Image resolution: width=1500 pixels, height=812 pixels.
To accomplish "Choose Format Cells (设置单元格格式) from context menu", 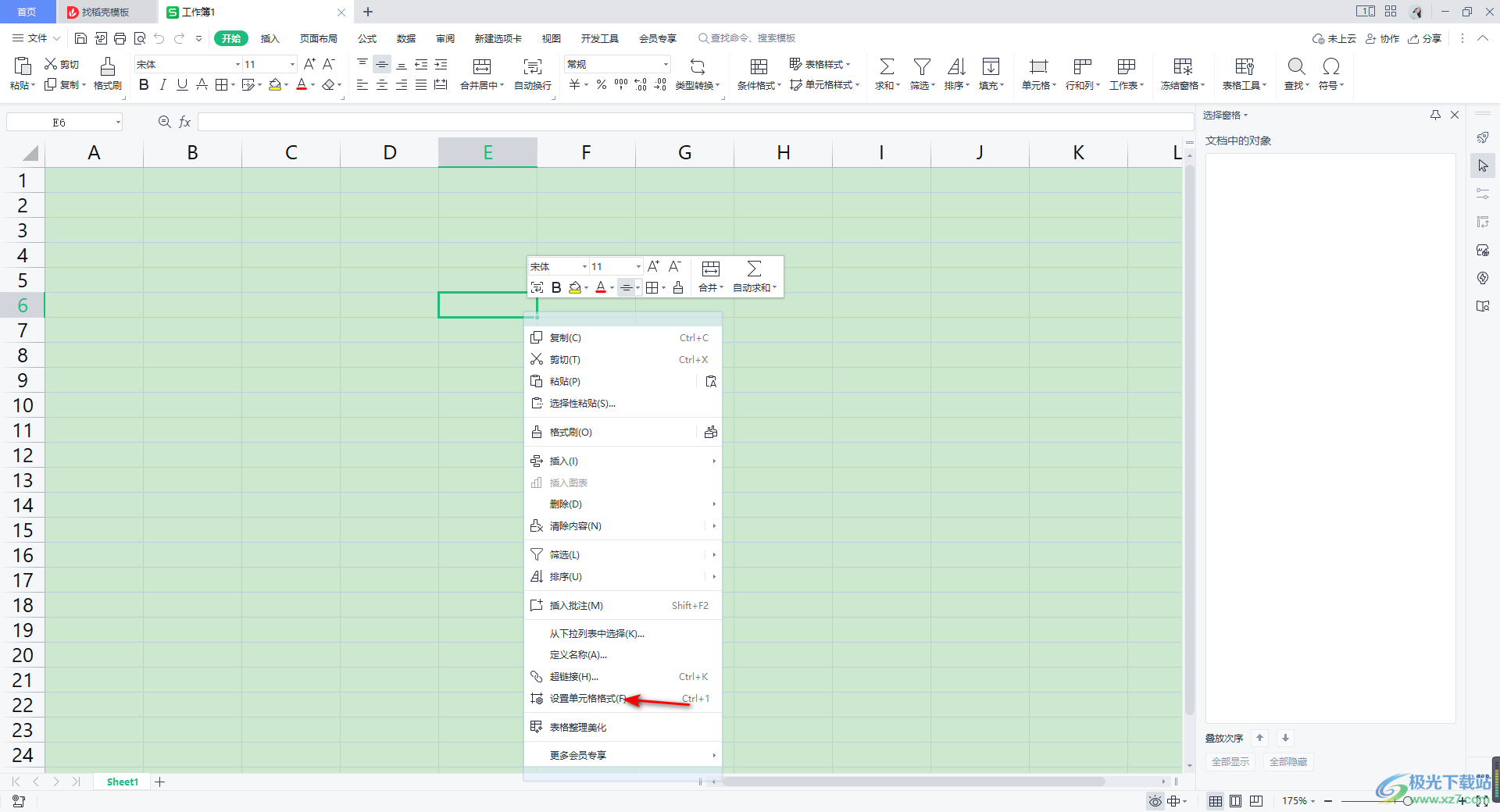I will click(623, 699).
